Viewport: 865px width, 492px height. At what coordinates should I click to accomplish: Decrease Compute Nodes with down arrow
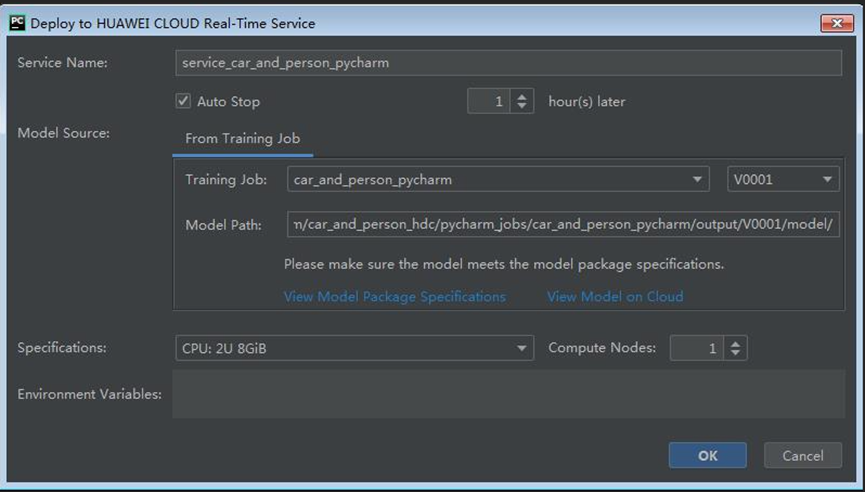(x=736, y=353)
